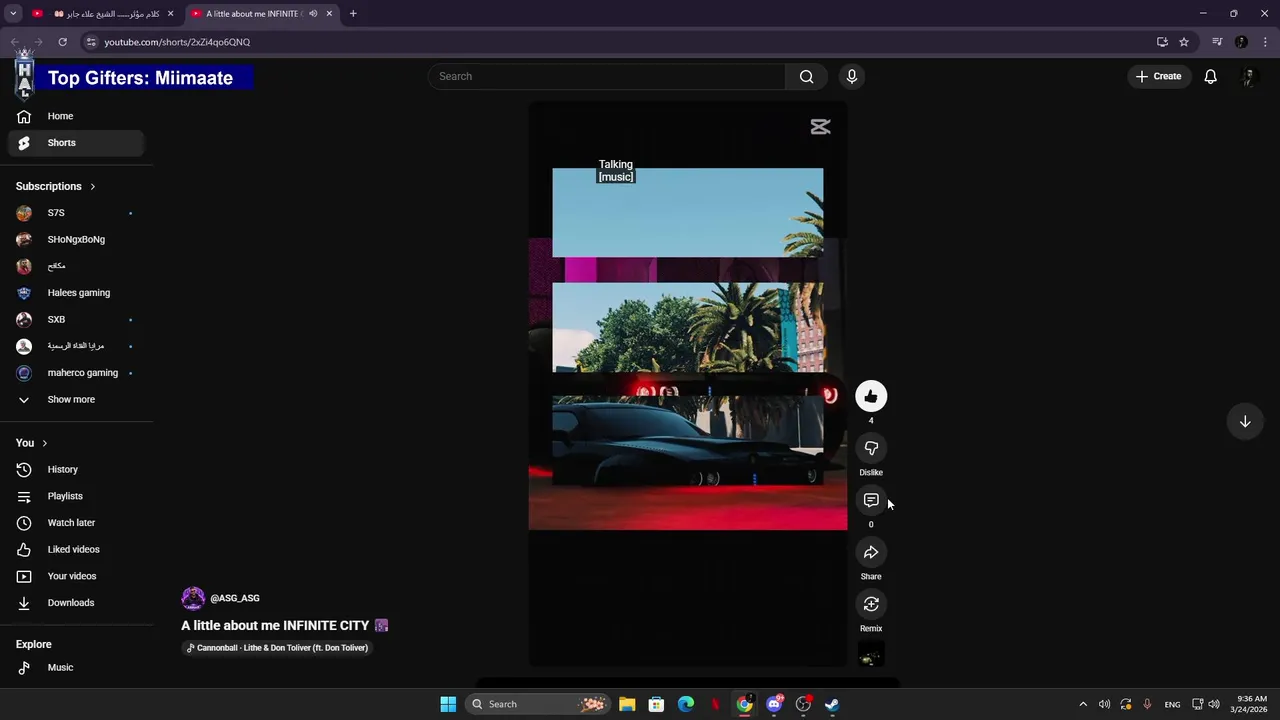The width and height of the screenshot is (1280, 720).
Task: Click the Create button
Action: pyautogui.click(x=1159, y=76)
